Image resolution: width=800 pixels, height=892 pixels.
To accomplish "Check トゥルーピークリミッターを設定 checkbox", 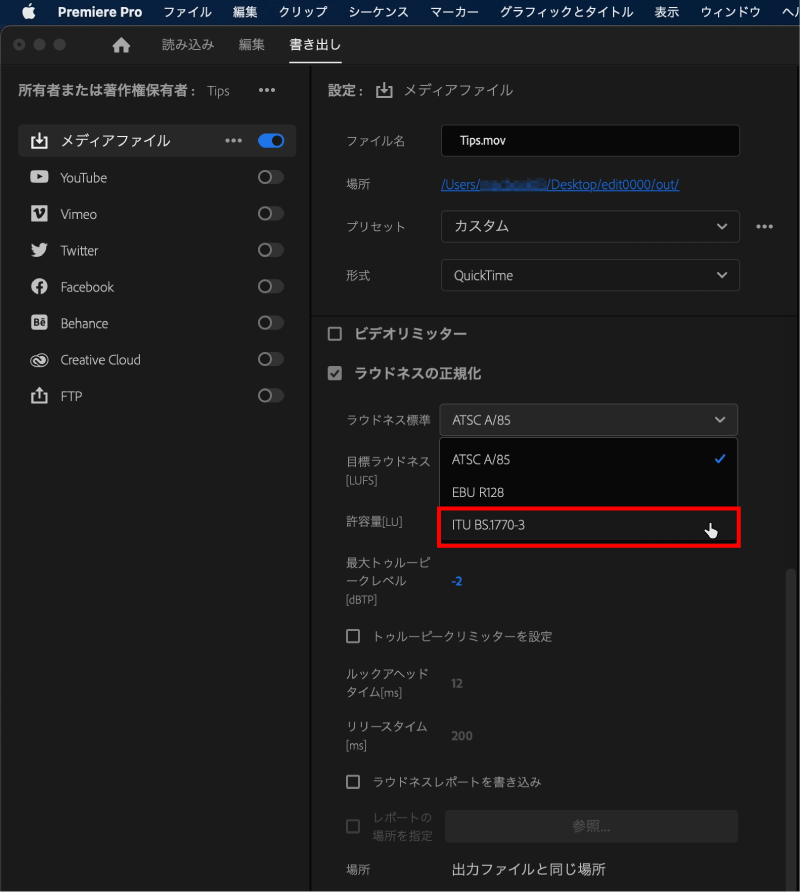I will 353,636.
